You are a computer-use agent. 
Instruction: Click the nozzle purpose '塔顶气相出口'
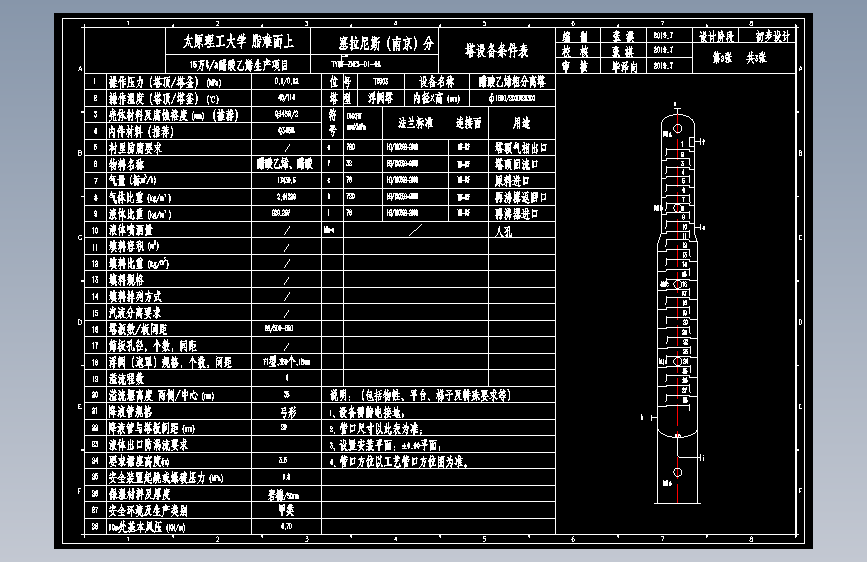point(521,148)
